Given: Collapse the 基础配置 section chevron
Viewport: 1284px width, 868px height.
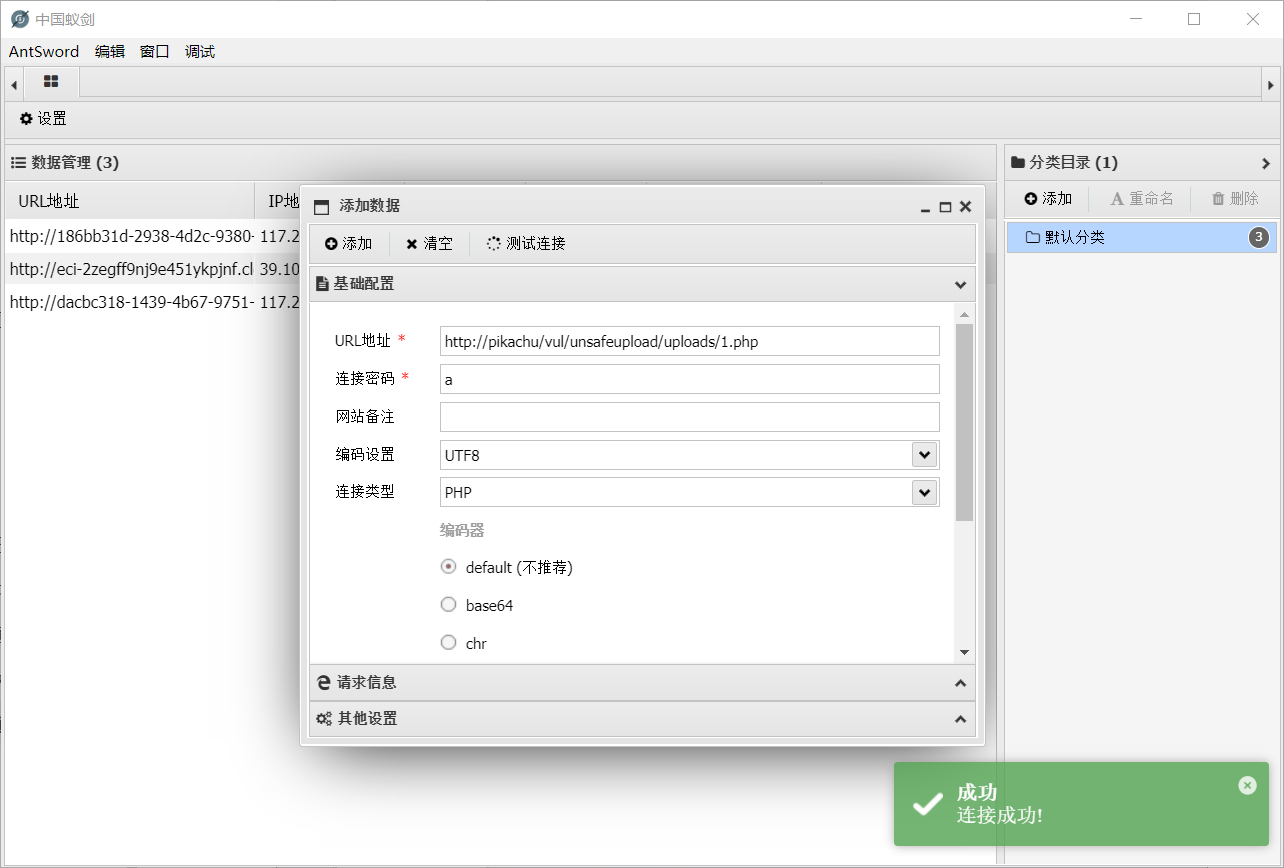Looking at the screenshot, I should (x=961, y=284).
